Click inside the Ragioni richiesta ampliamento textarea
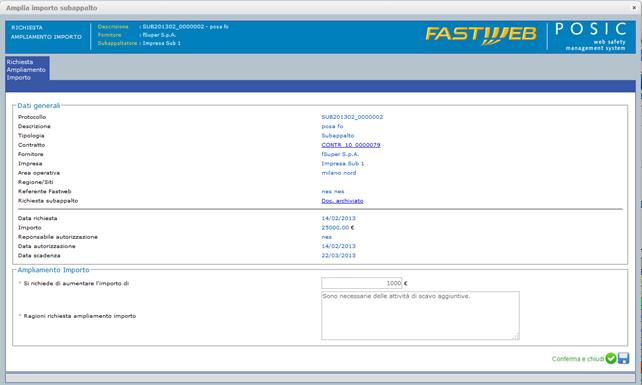642x385 pixels. [x=420, y=315]
